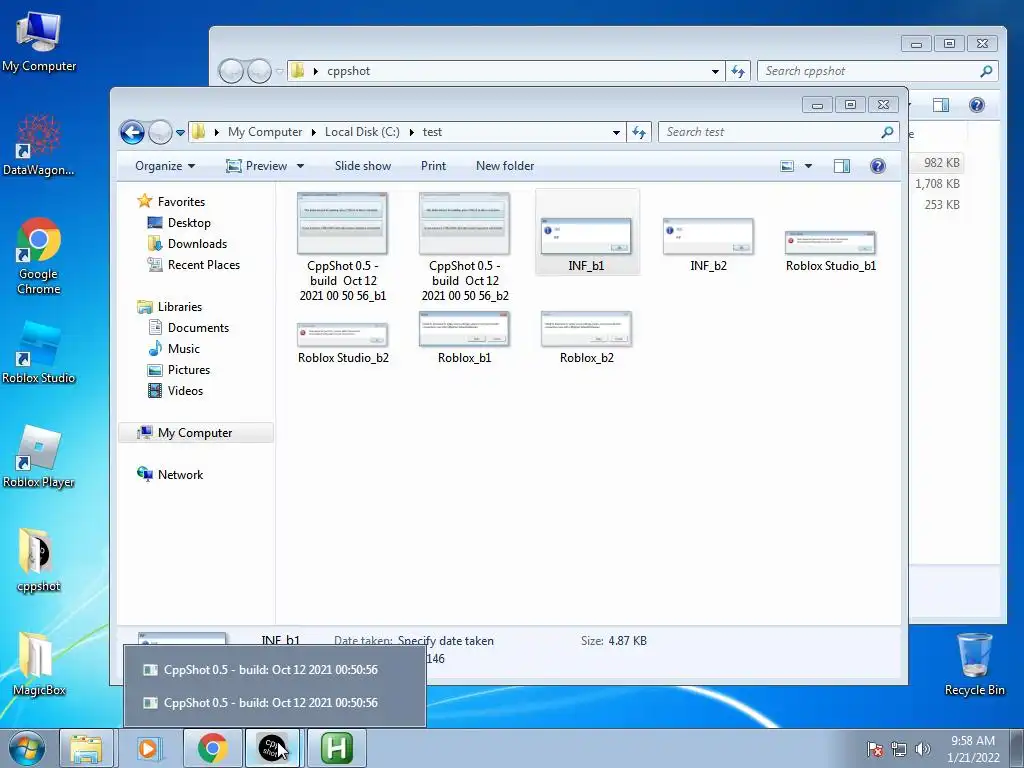Select CppShot 0.5 build _b2 thumbnail
This screenshot has height=768, width=1024.
(464, 247)
